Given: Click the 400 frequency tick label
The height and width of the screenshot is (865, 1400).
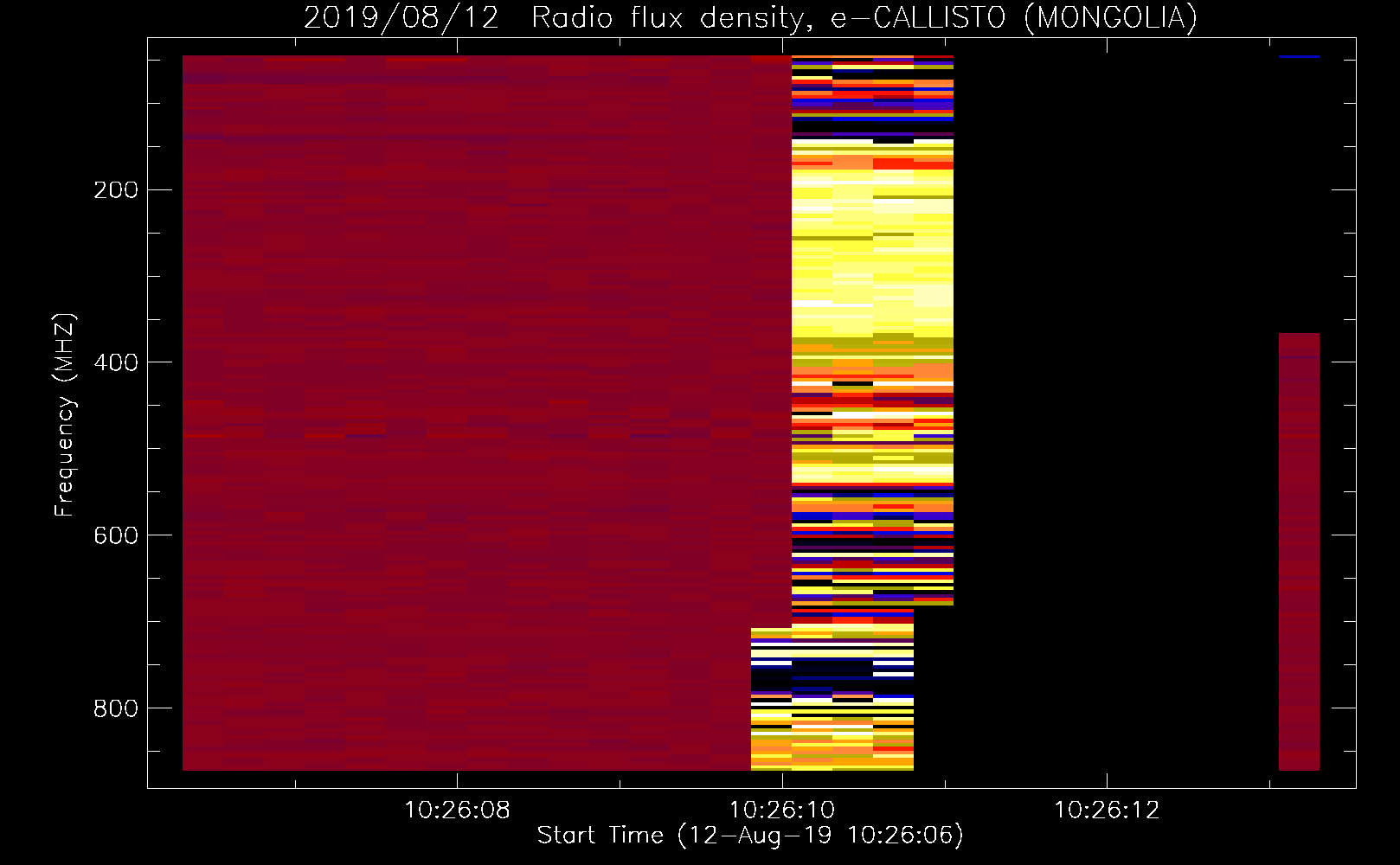Looking at the screenshot, I should click(116, 362).
